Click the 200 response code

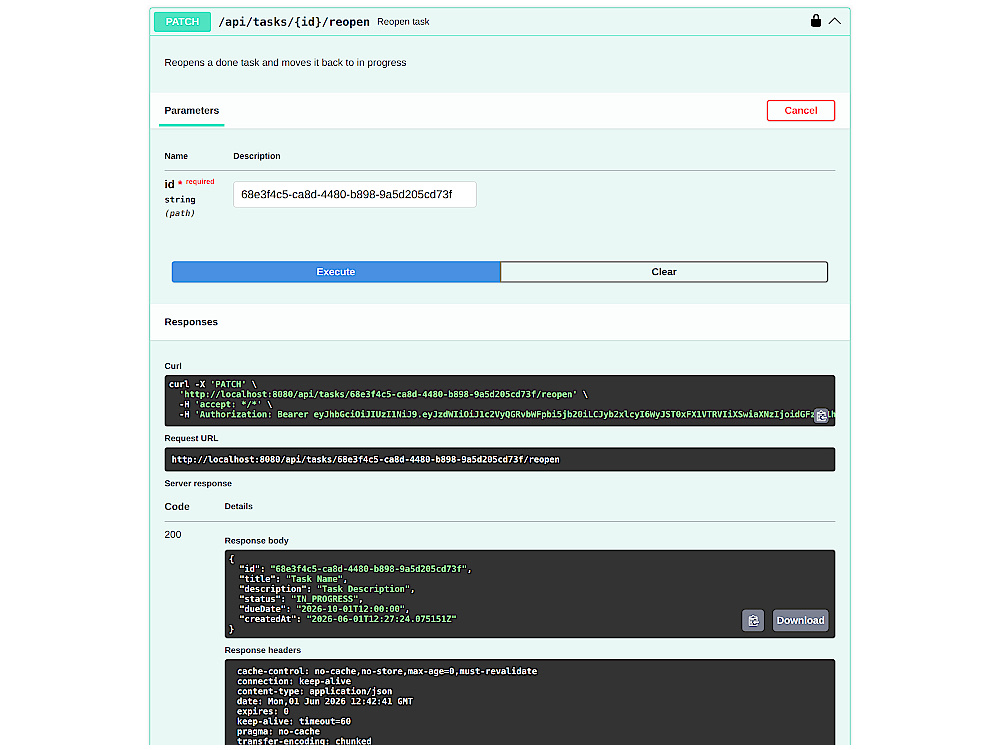(x=173, y=534)
